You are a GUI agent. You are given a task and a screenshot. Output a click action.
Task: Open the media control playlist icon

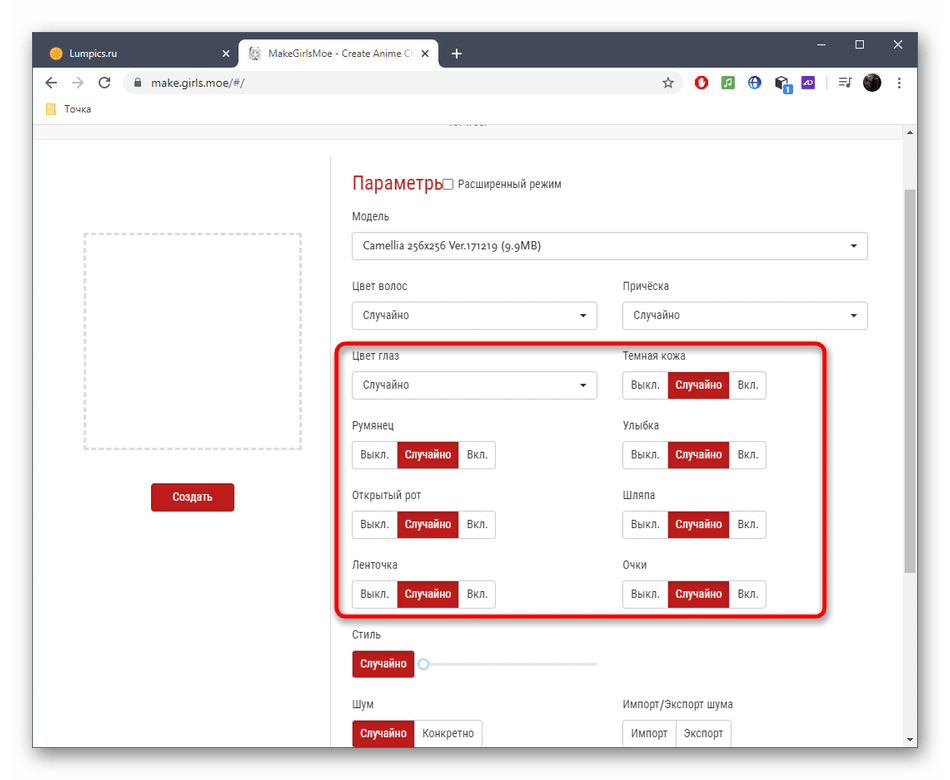pyautogui.click(x=845, y=83)
